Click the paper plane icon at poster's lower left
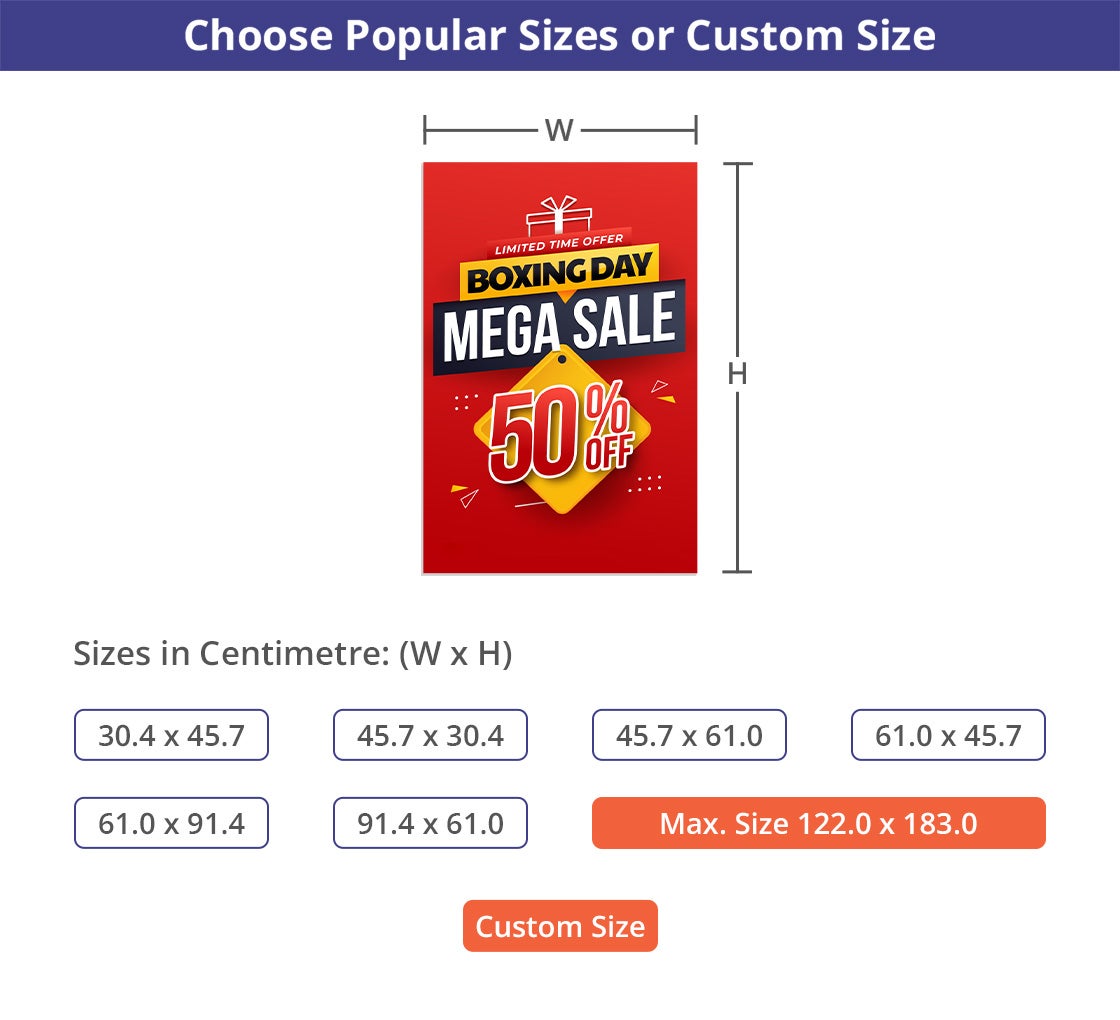 (x=465, y=496)
